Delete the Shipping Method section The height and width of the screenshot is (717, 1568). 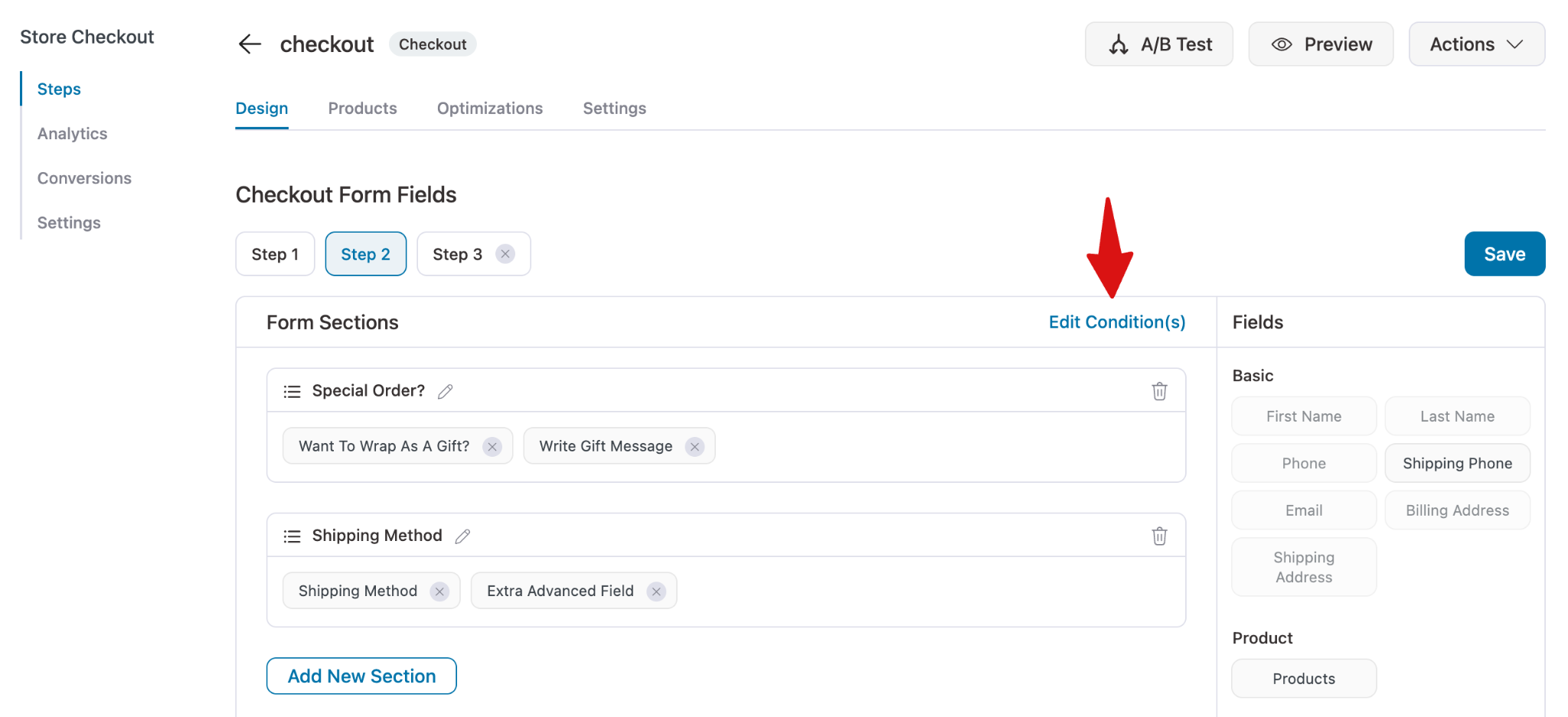click(x=1159, y=536)
